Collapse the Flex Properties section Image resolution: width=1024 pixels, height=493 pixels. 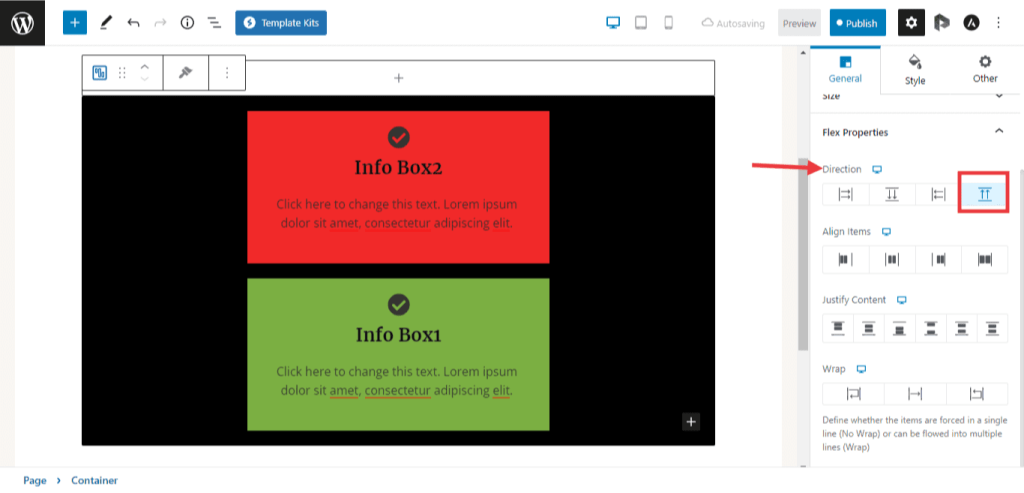[x=998, y=132]
